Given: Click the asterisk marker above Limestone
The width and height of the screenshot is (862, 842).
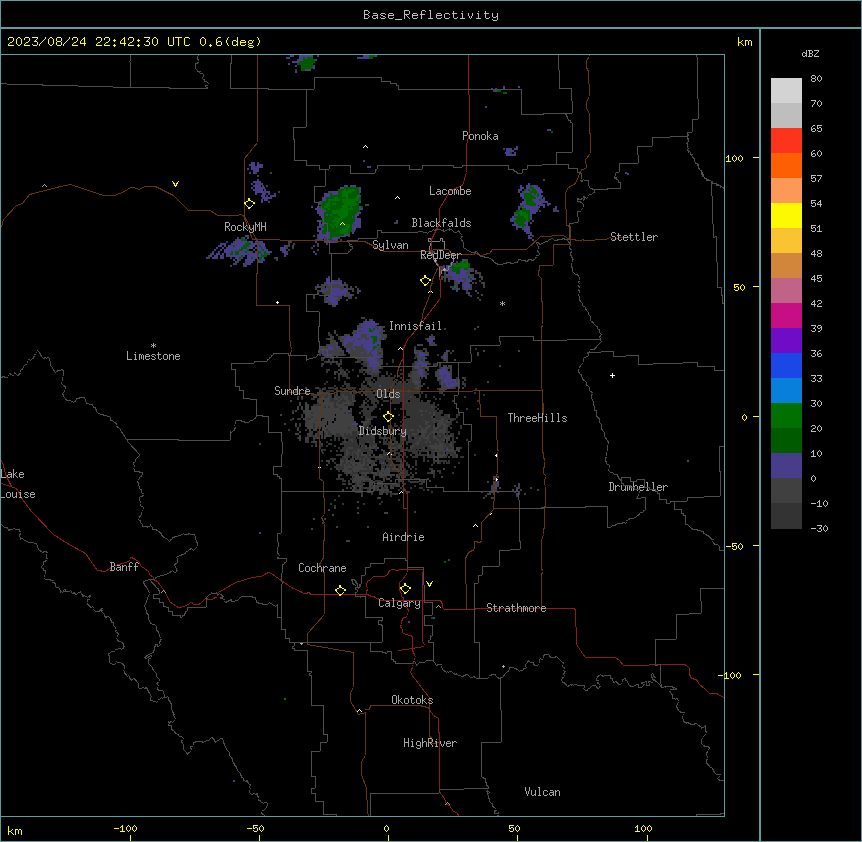Looking at the screenshot, I should tap(153, 346).
